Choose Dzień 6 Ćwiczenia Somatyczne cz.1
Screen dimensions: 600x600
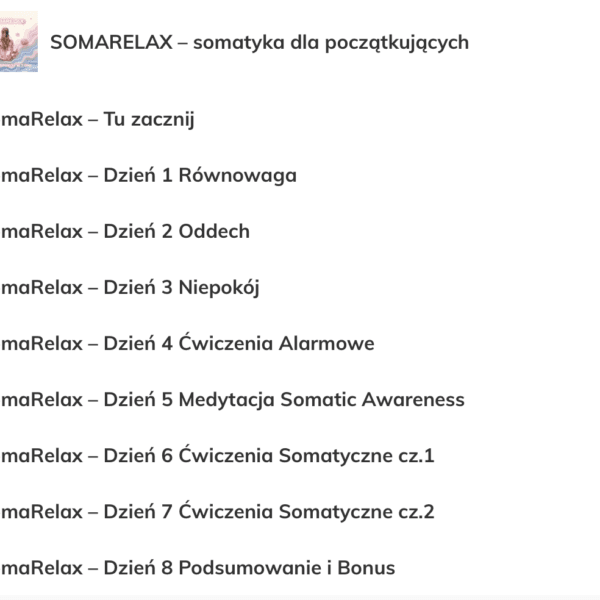point(218,456)
